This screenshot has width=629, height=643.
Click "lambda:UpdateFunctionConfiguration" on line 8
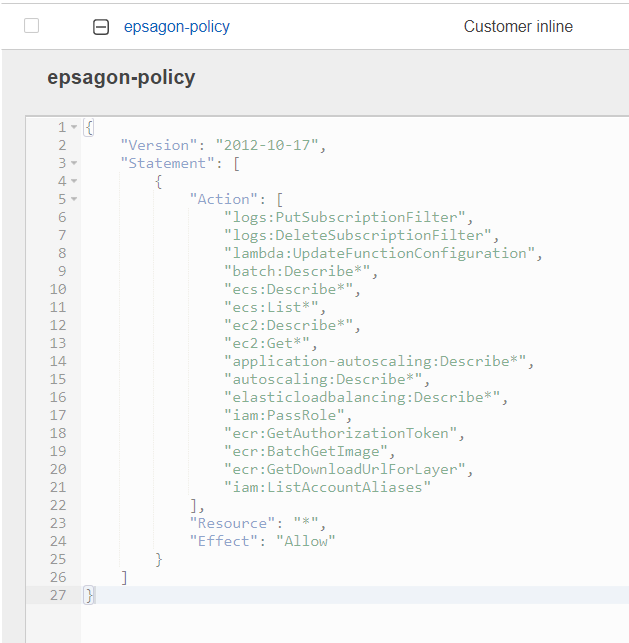click(379, 254)
